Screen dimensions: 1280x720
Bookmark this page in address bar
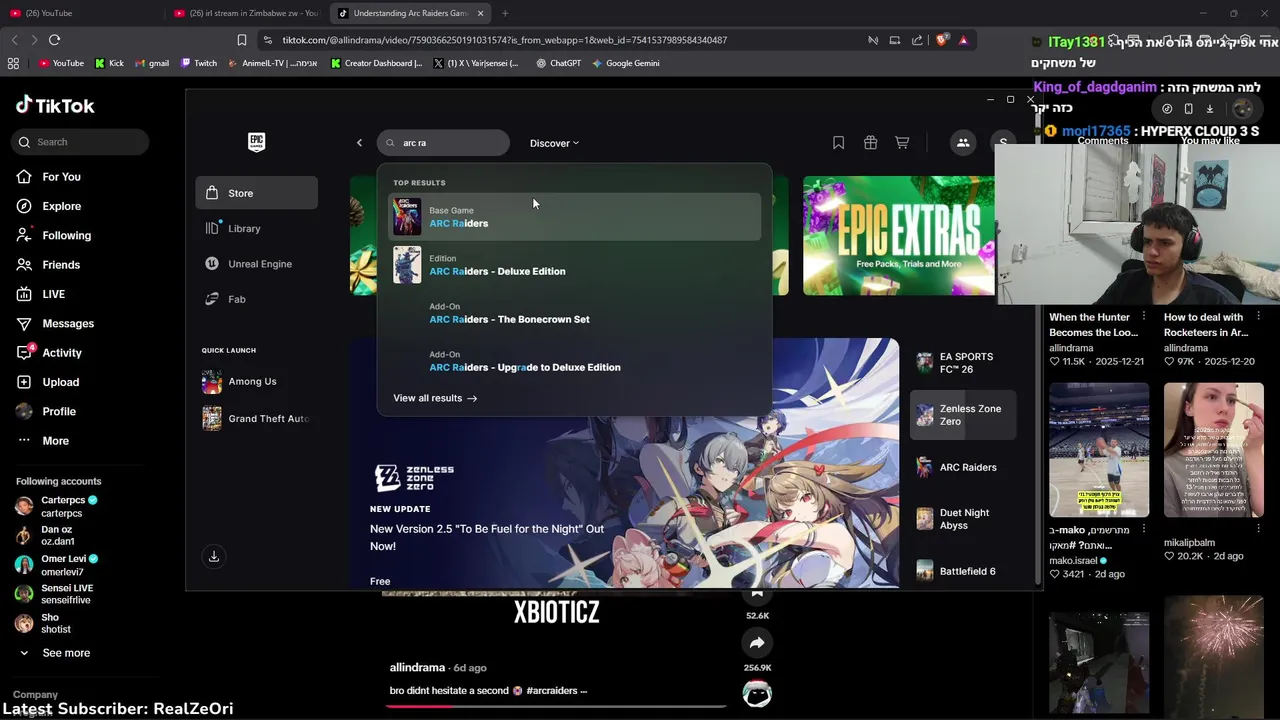coord(241,40)
